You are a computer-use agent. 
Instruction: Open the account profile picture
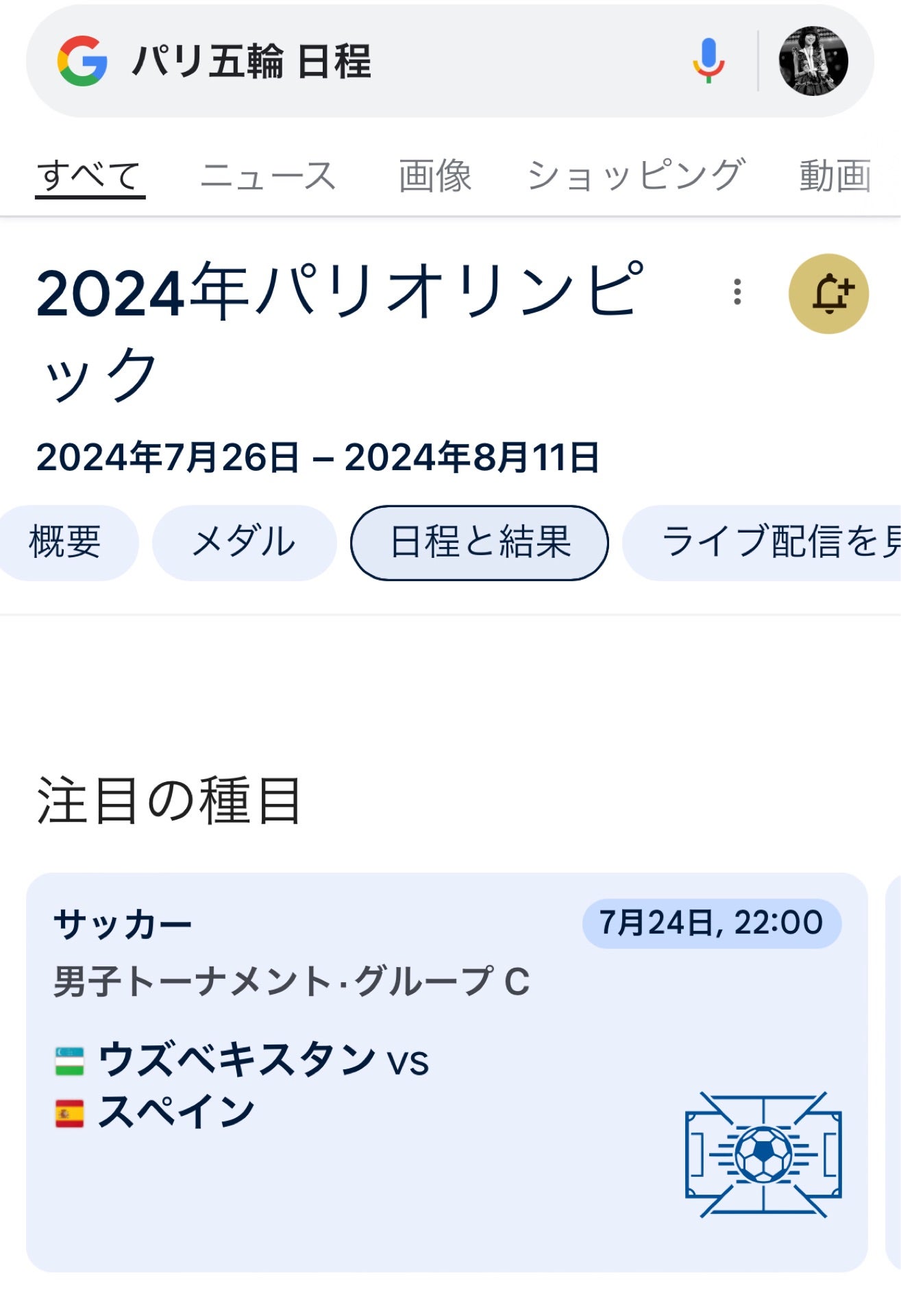pos(813,61)
